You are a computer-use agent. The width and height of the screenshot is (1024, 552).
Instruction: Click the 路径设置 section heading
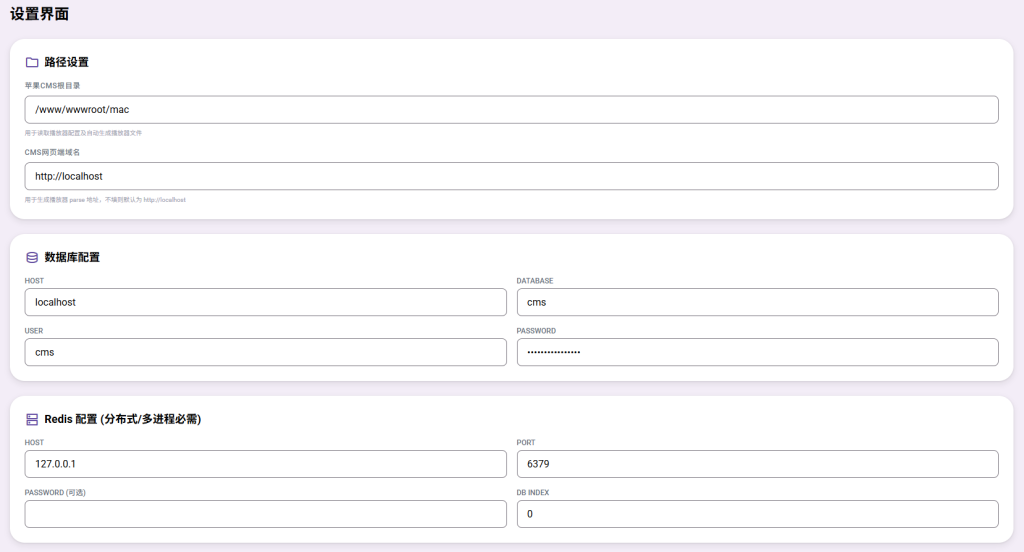point(66,62)
